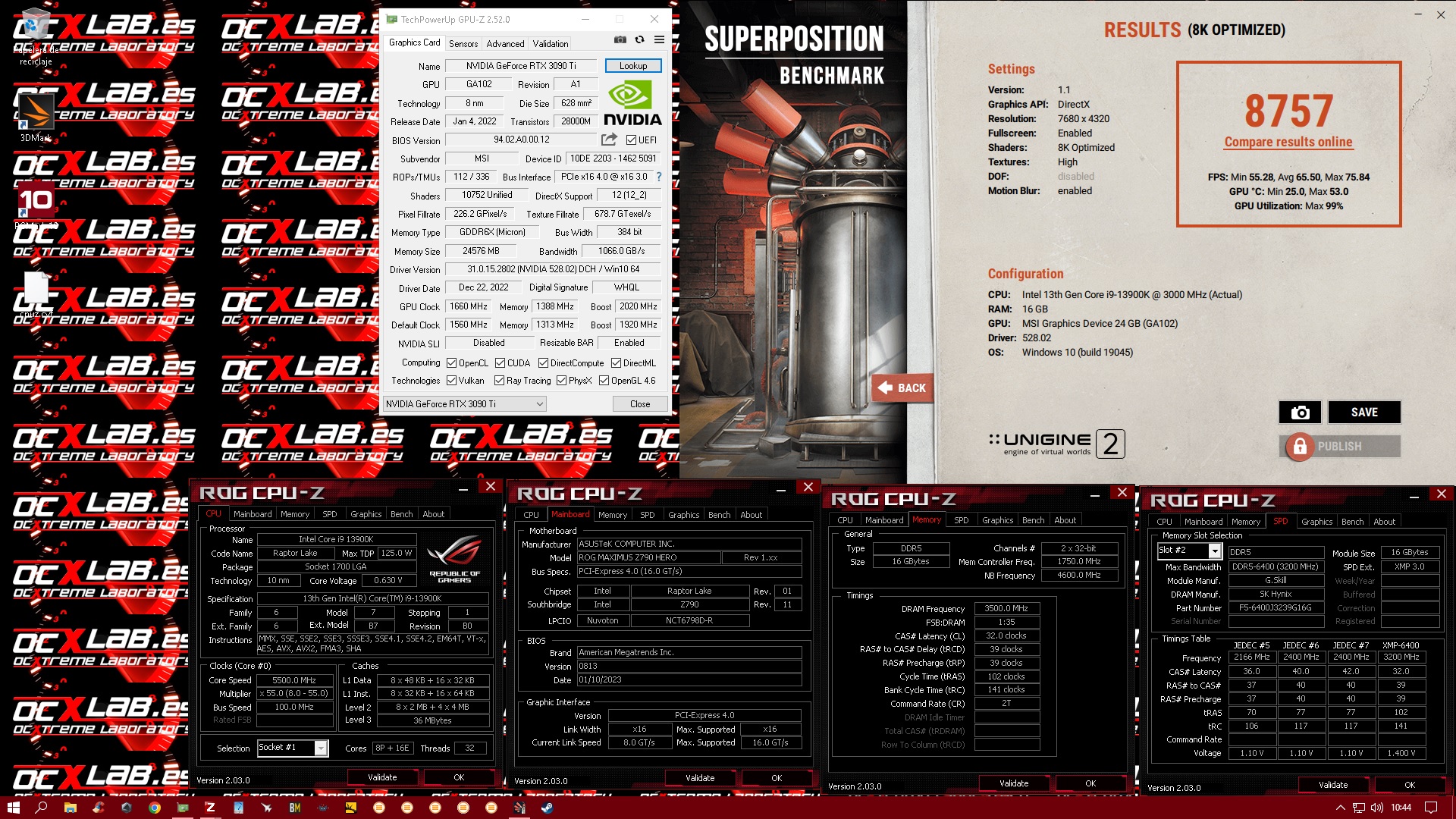Click OK in the memory CPU-Z window
The height and width of the screenshot is (819, 1456).
pyautogui.click(x=1090, y=783)
